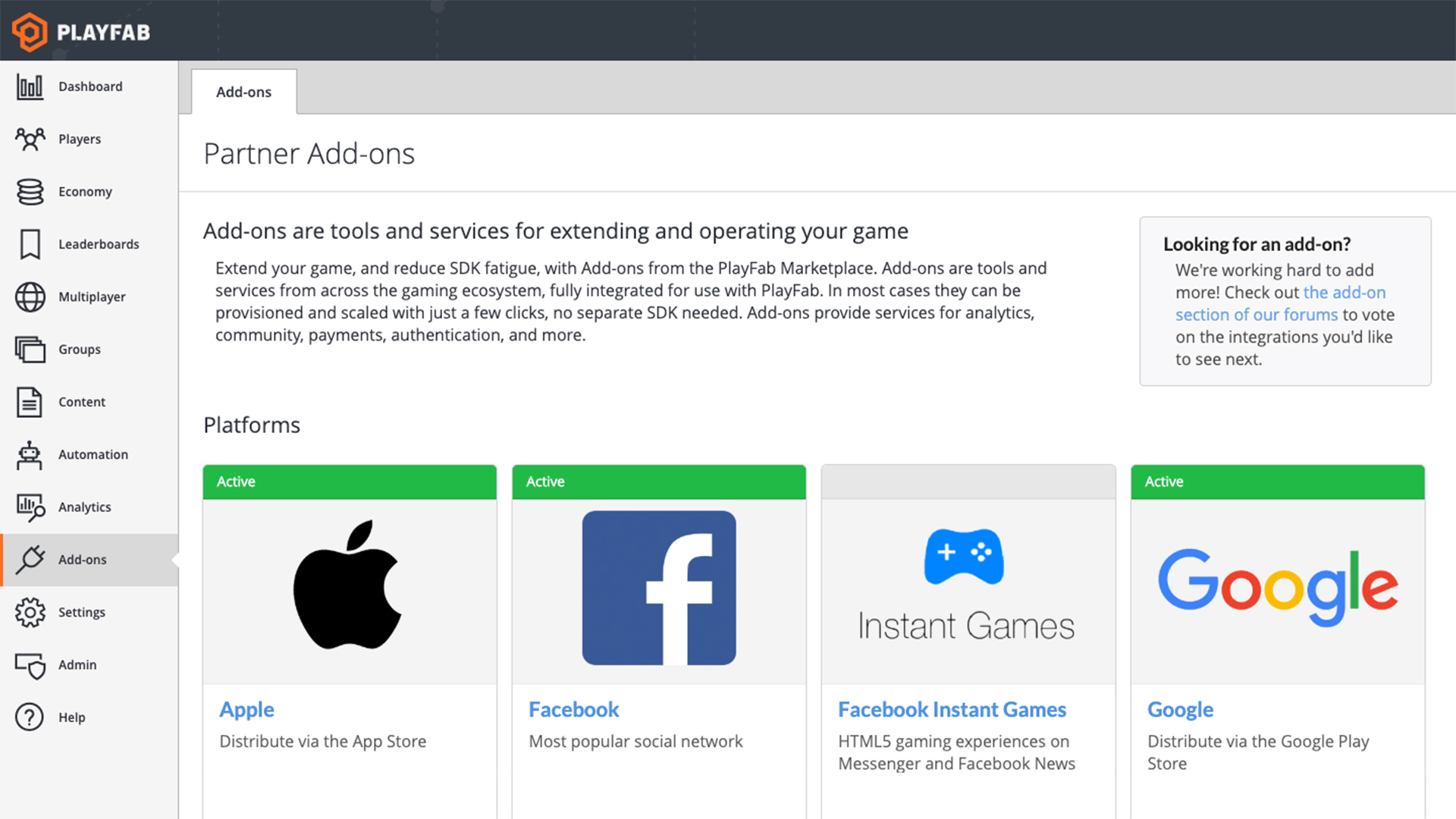Screen dimensions: 1456x819
Task: Click Facebook card's Active status bar
Action: point(659,482)
